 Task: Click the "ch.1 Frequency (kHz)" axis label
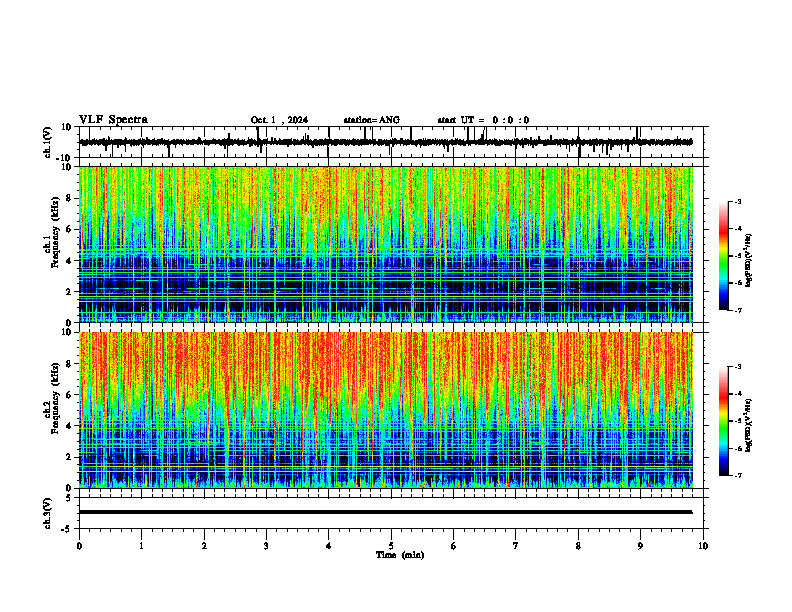(51, 232)
